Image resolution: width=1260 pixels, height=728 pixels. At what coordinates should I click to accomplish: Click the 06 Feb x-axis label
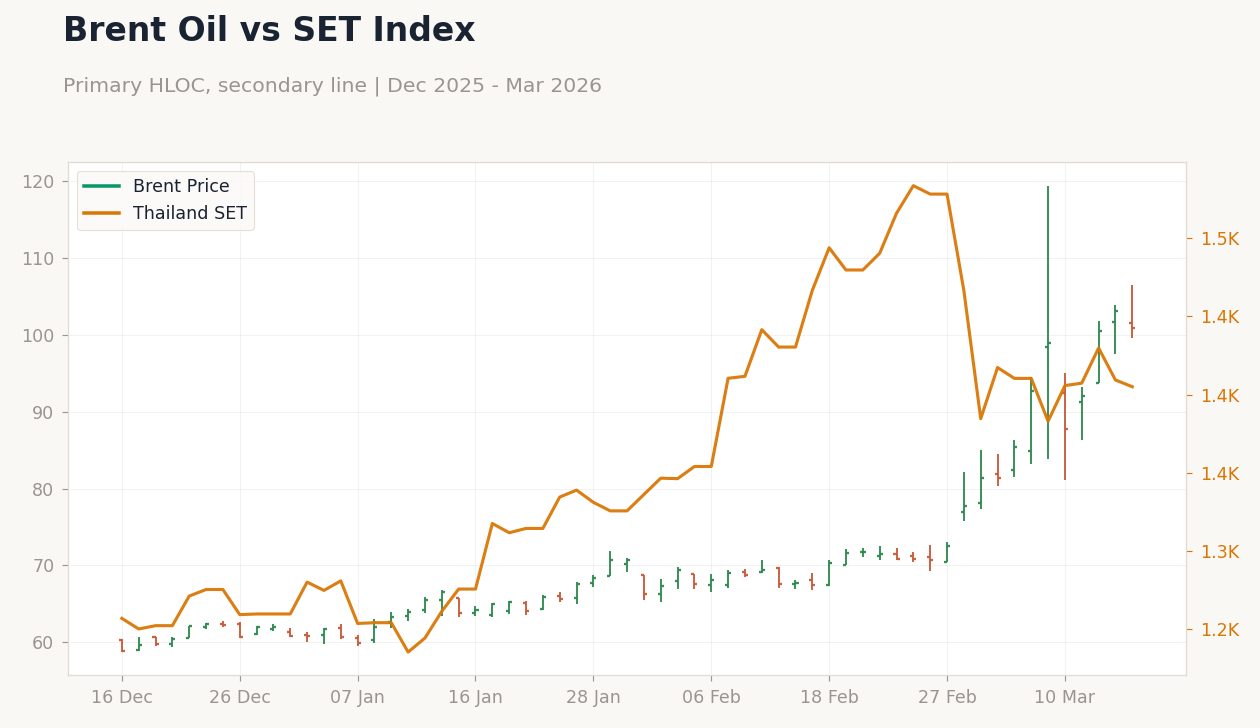click(711, 698)
